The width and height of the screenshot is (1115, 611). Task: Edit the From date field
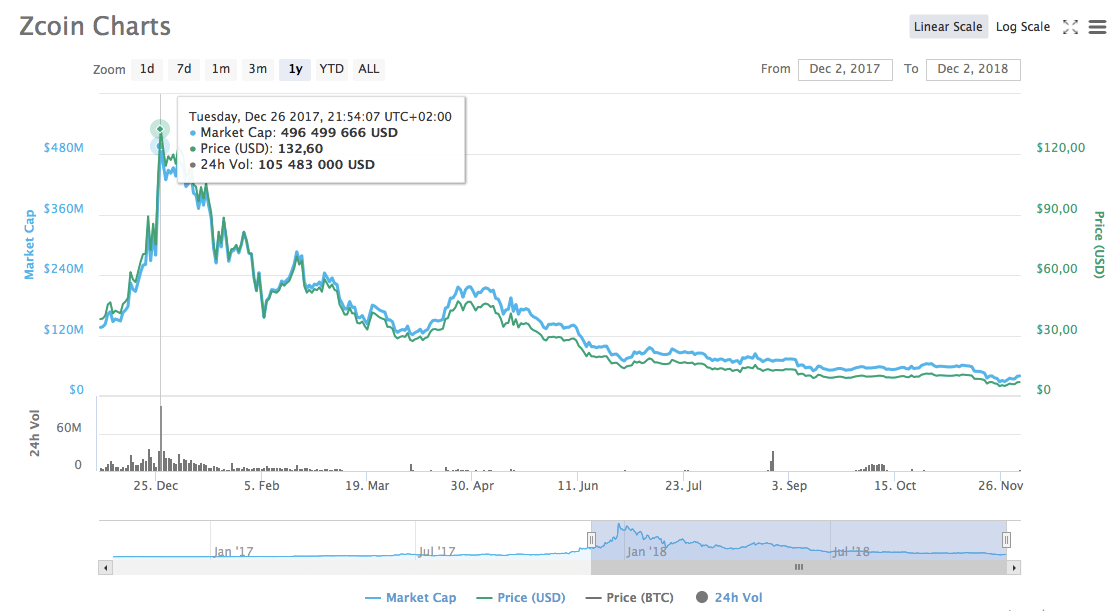coord(845,69)
